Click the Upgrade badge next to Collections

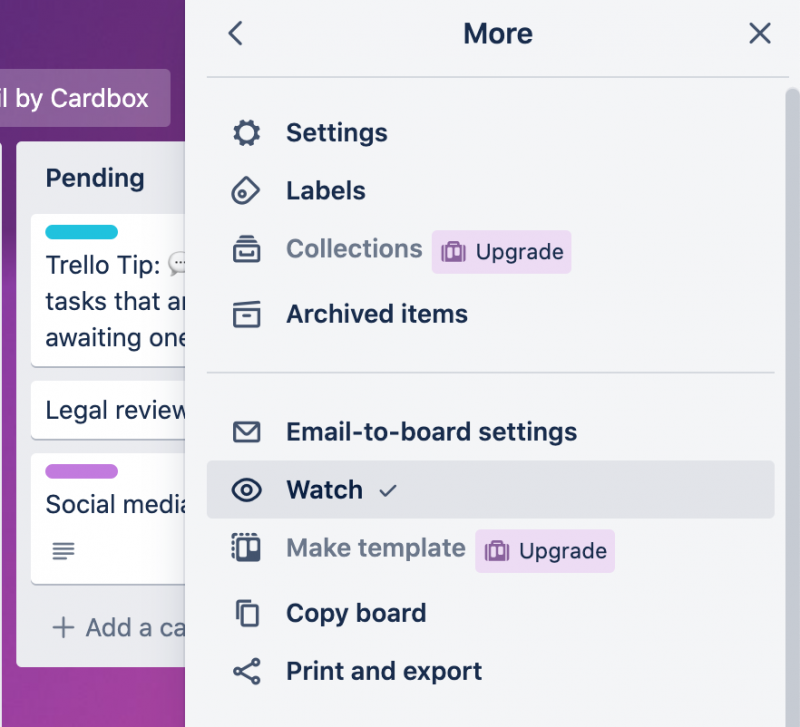pyautogui.click(x=501, y=252)
